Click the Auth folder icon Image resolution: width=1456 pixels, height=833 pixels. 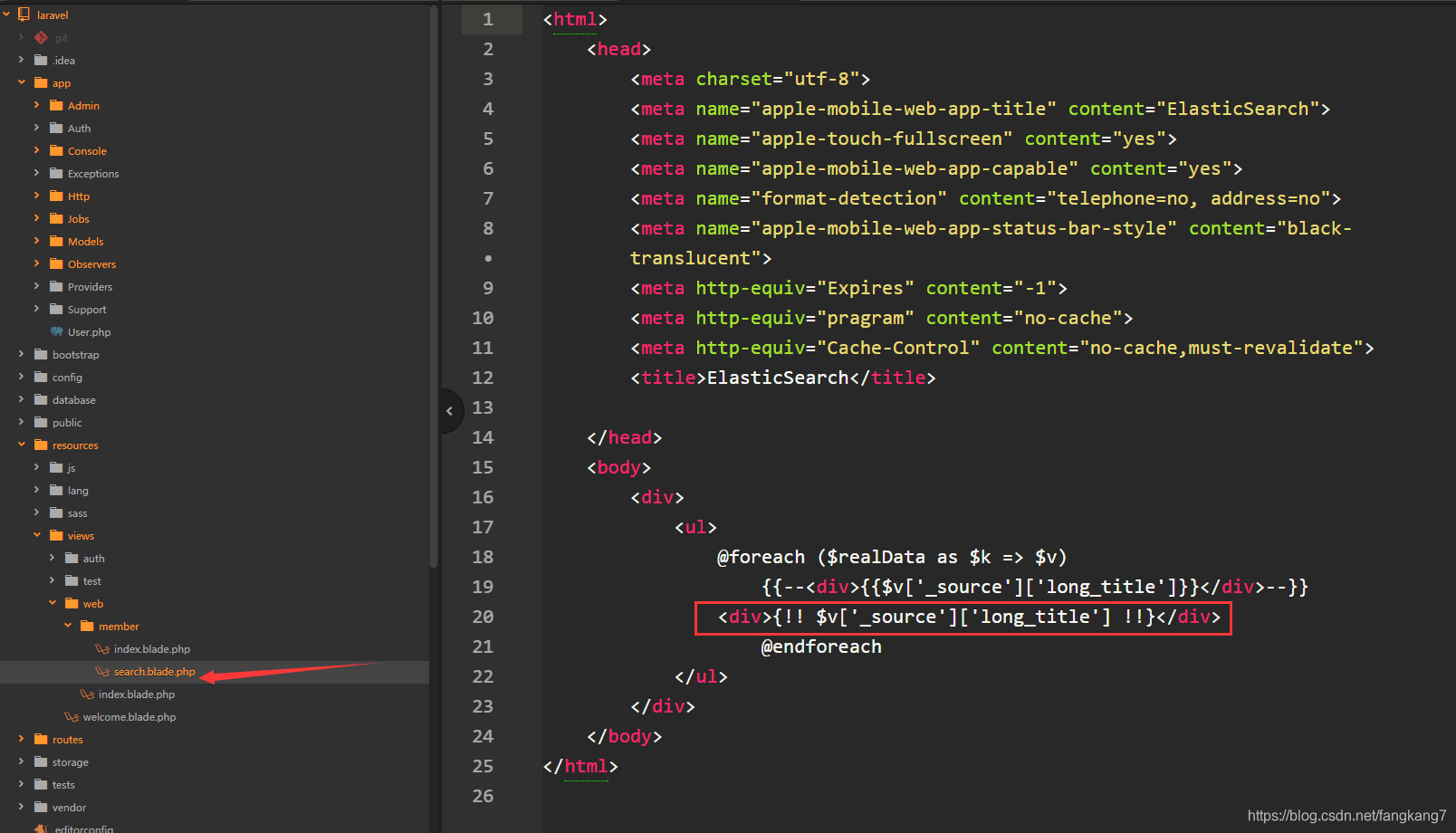tap(56, 128)
